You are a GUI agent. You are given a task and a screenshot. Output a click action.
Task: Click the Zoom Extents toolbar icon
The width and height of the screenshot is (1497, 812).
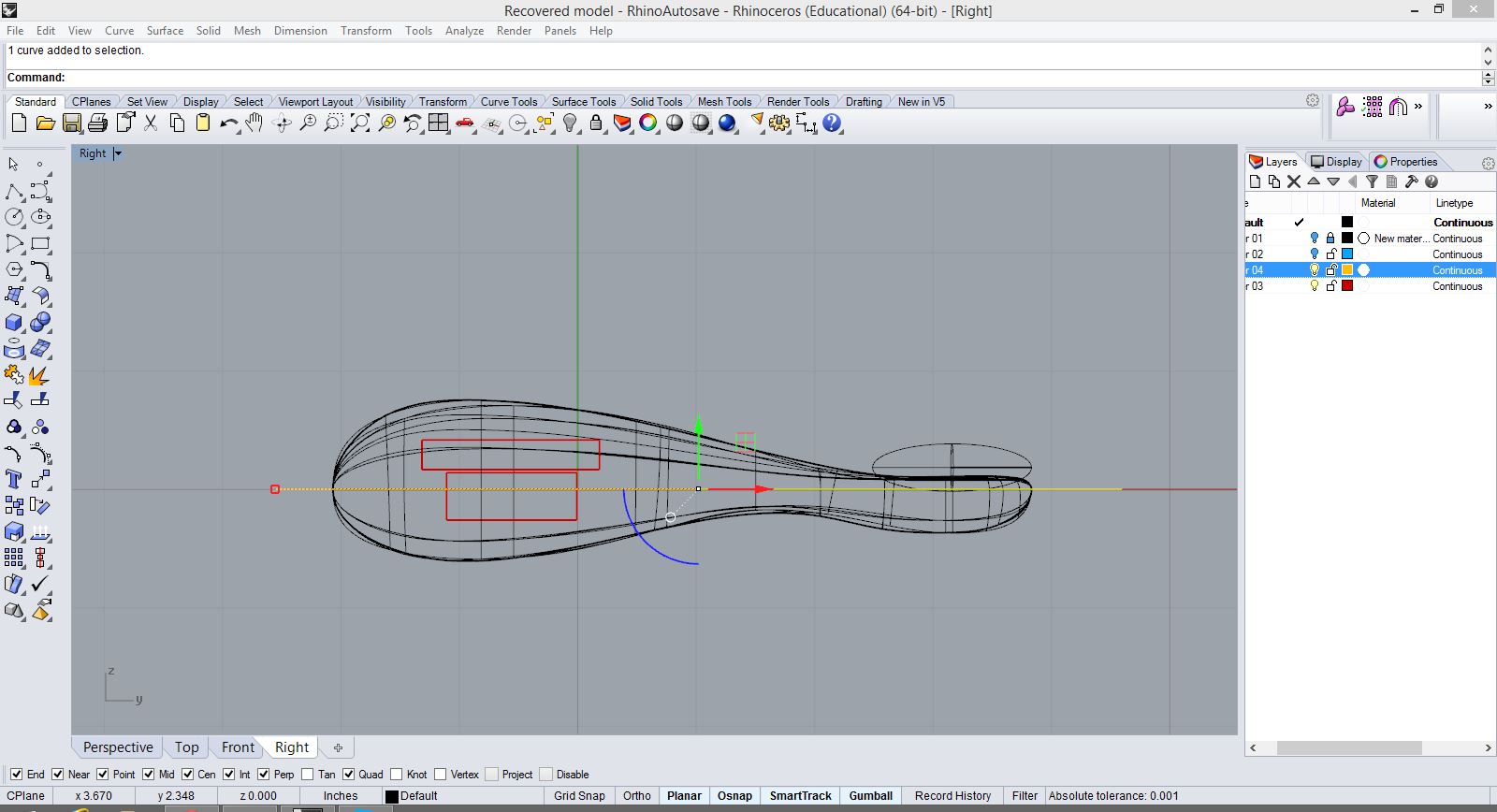pyautogui.click(x=360, y=123)
